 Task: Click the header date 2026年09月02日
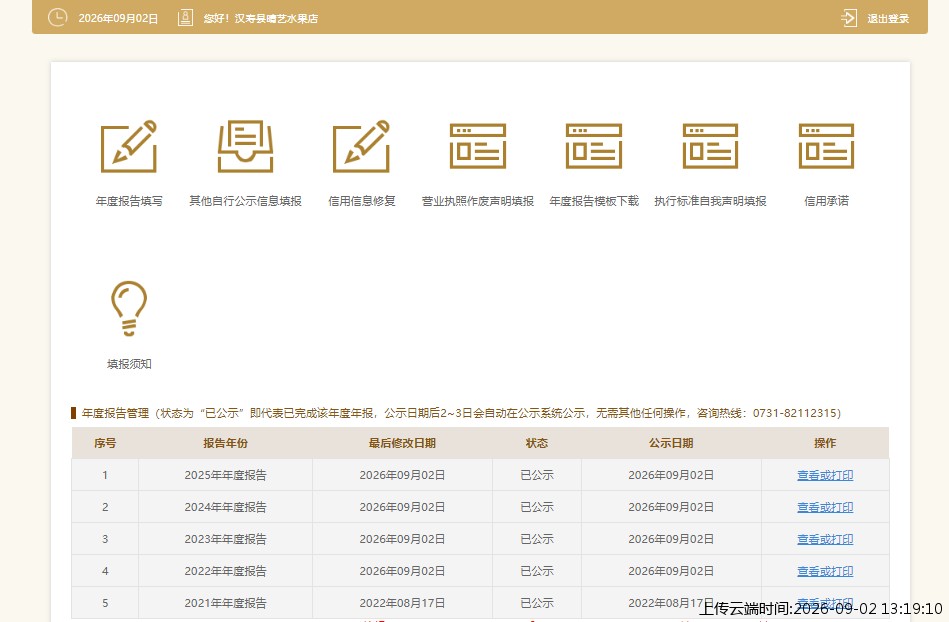click(x=118, y=18)
